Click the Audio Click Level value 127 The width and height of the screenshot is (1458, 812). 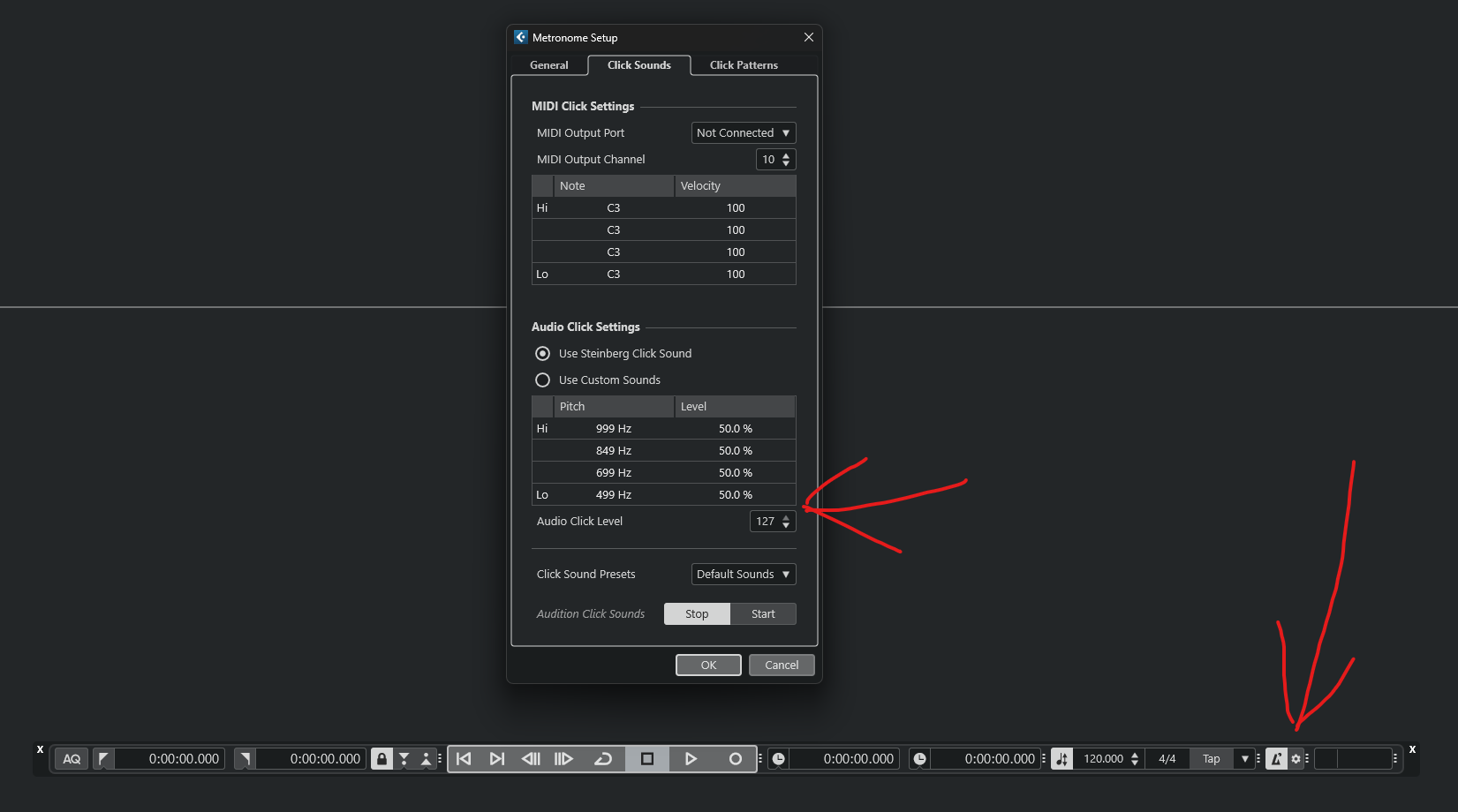click(765, 522)
